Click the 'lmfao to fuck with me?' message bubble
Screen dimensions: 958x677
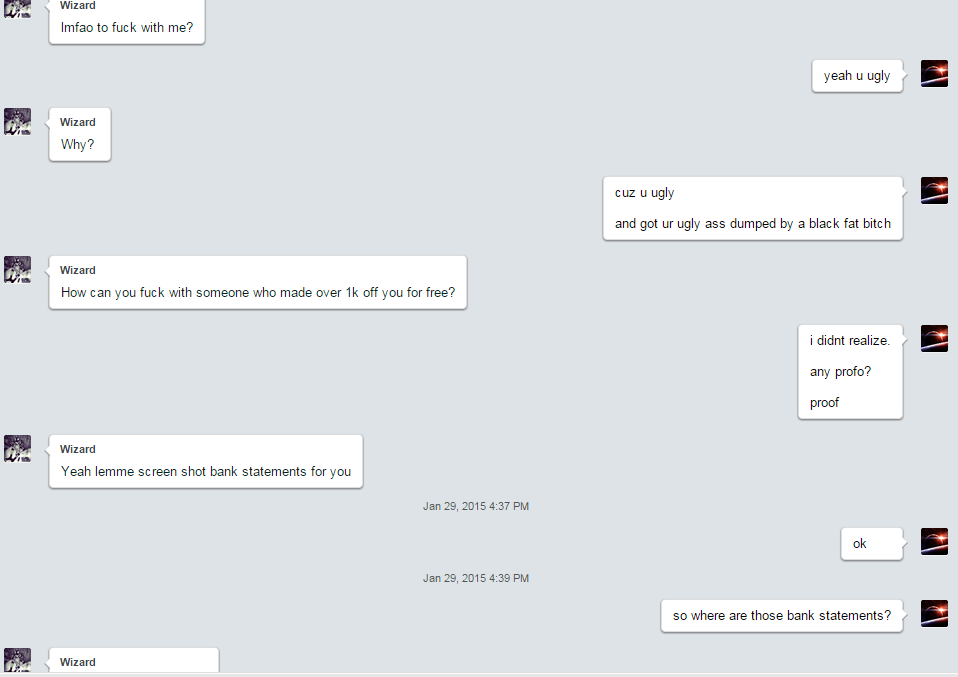(x=126, y=22)
